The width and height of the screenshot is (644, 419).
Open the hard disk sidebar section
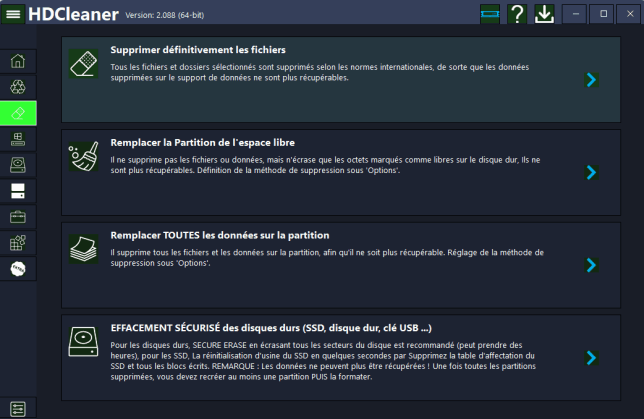18,165
